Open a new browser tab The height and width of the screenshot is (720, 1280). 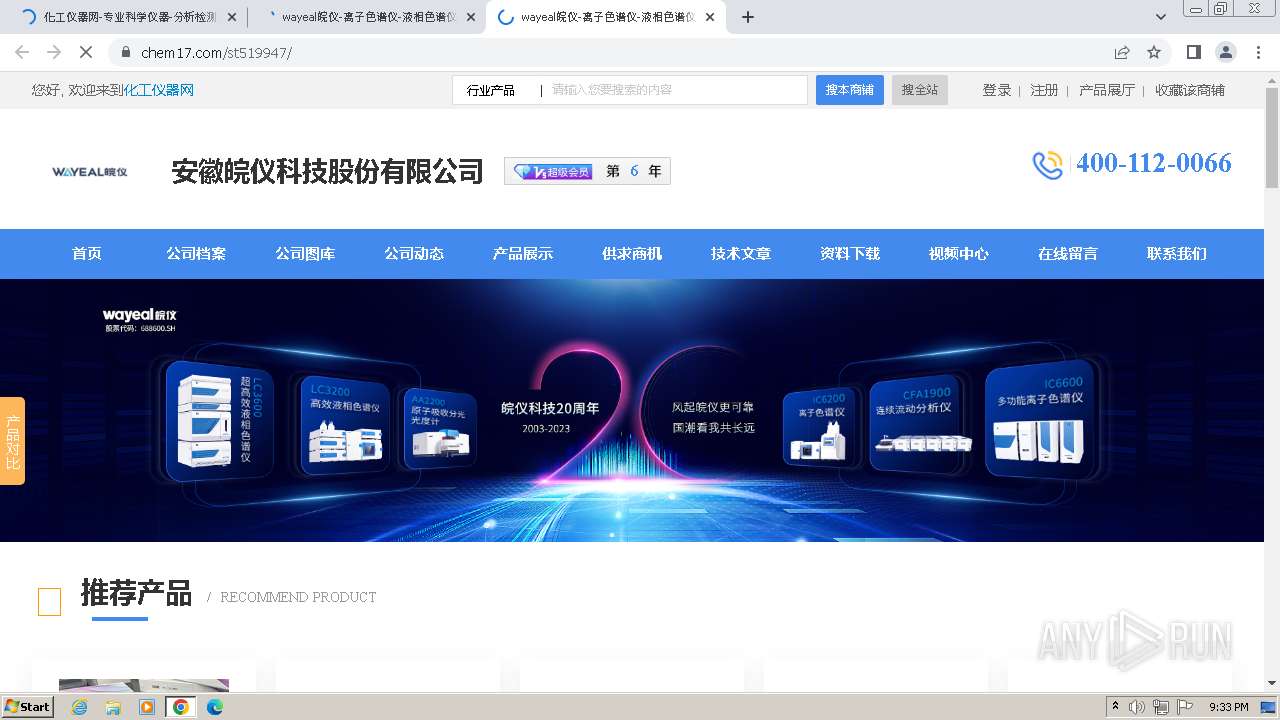pyautogui.click(x=748, y=17)
